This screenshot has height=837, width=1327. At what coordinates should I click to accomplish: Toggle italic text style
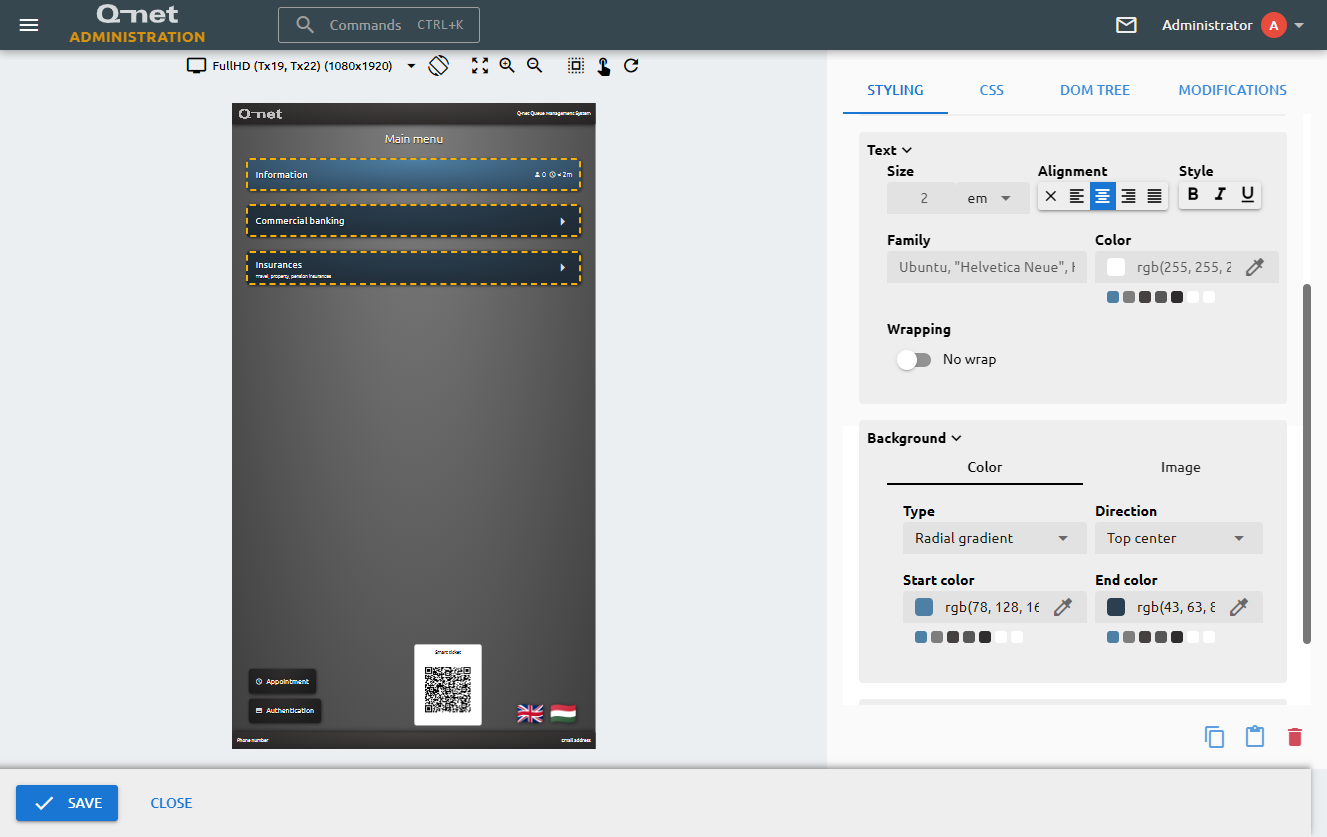click(1220, 194)
